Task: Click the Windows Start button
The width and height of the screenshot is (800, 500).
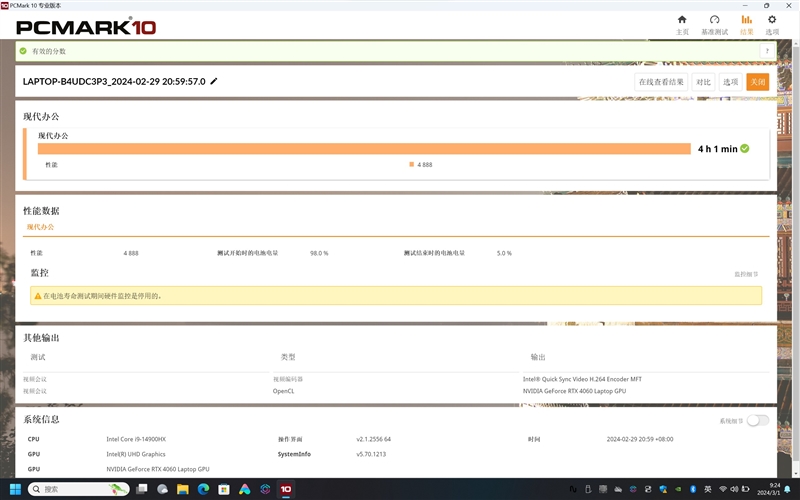Action: [x=13, y=489]
